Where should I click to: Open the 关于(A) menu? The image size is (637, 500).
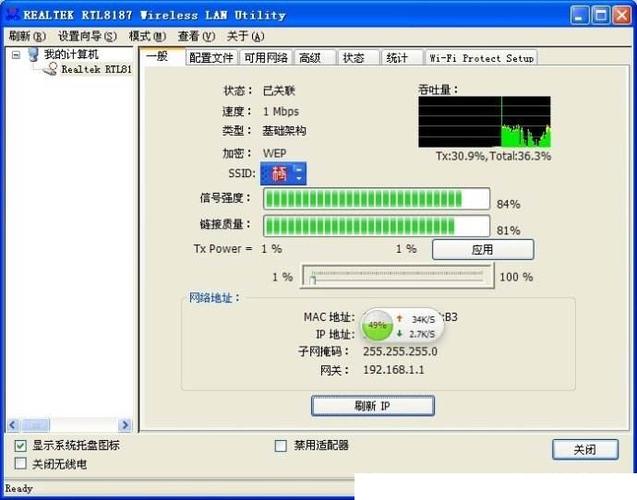pyautogui.click(x=245, y=37)
